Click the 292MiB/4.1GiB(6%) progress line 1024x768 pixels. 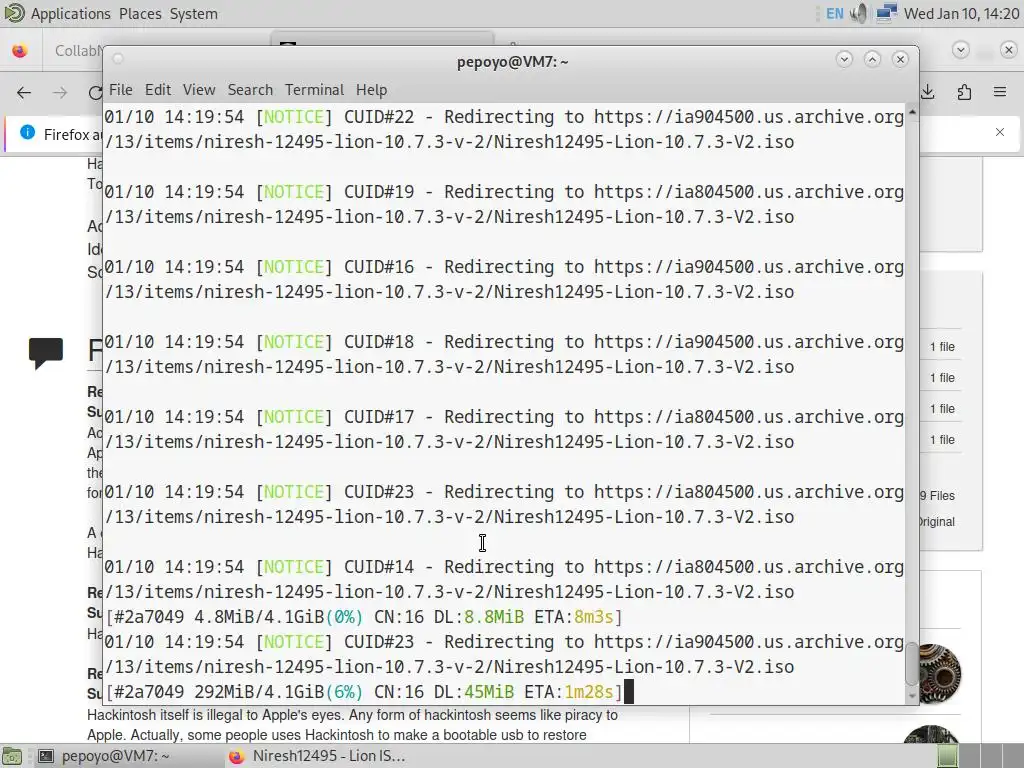364,692
